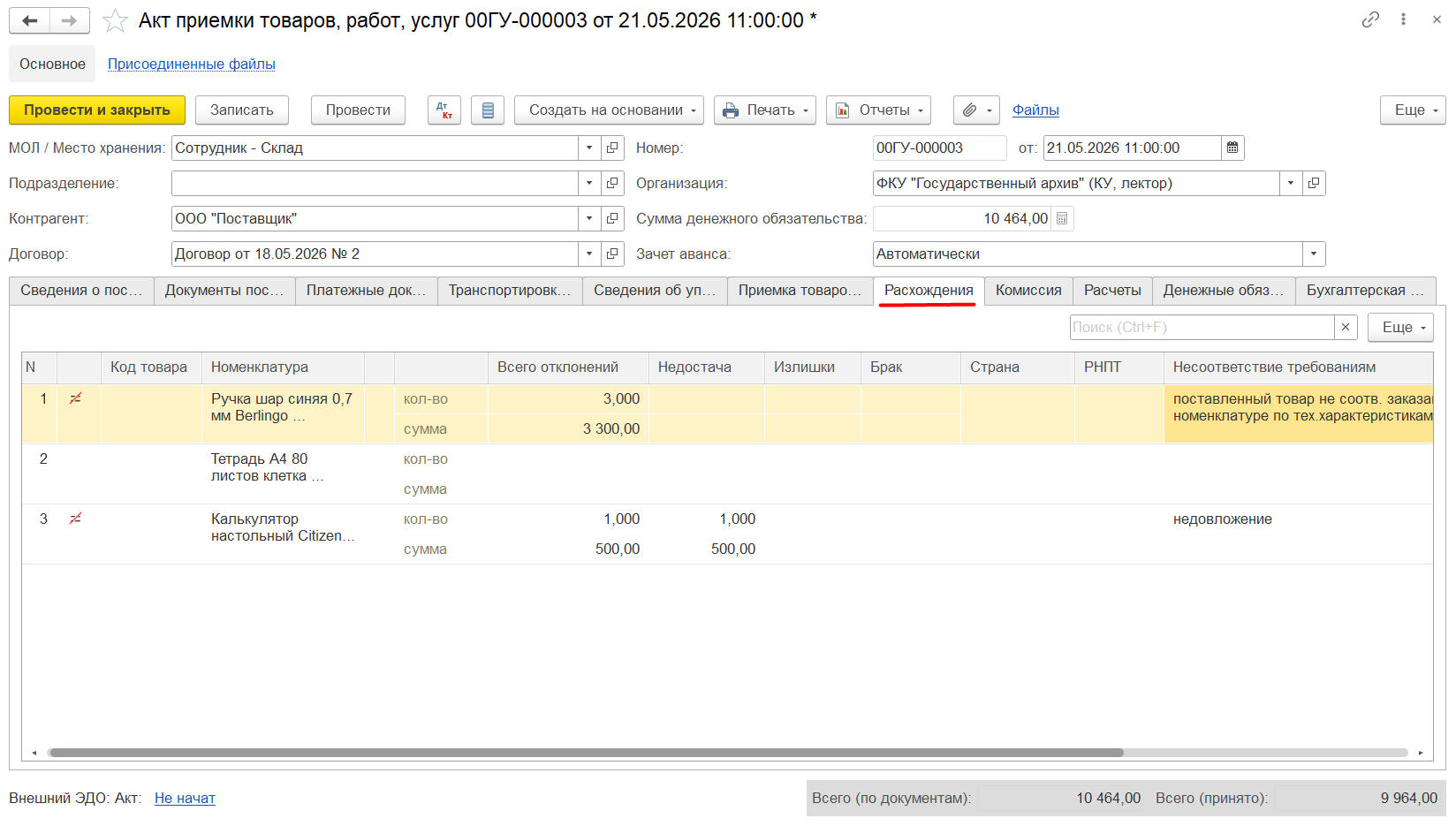Click Провести и закрыть button
The height and width of the screenshot is (826, 1456).
coord(97,110)
